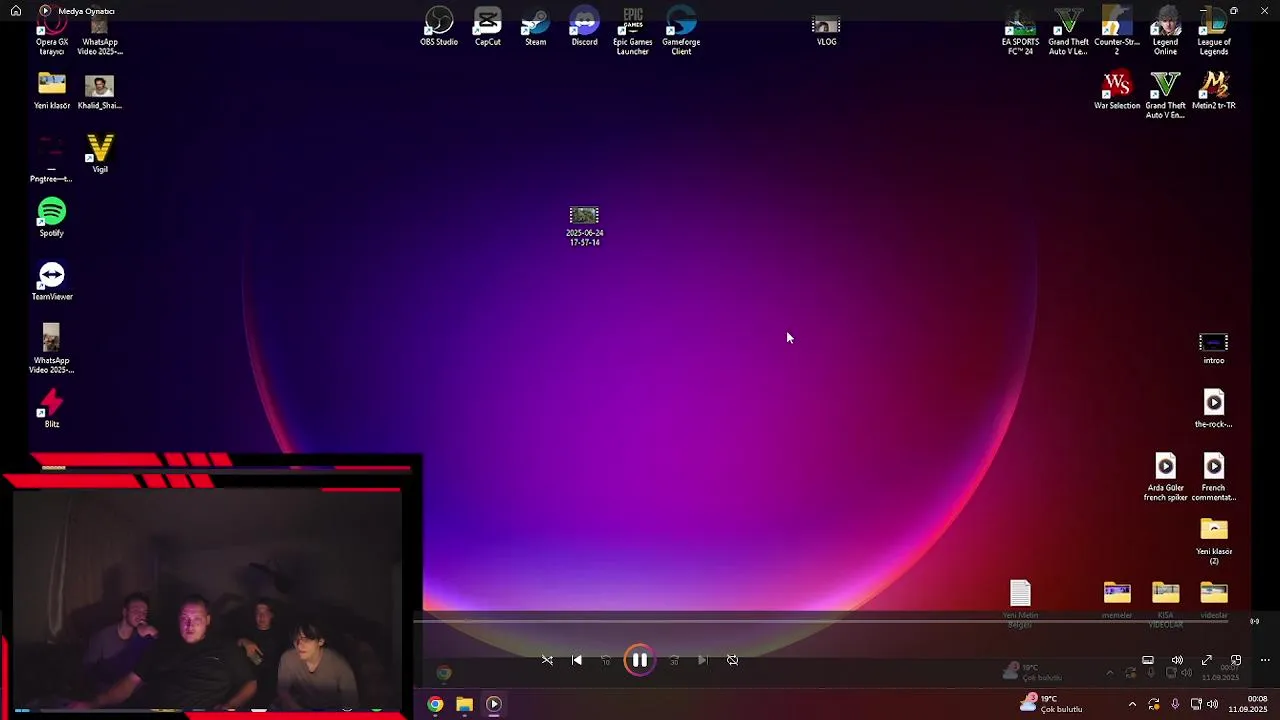The height and width of the screenshot is (720, 1280).
Task: Skip to the previous track
Action: (x=577, y=660)
